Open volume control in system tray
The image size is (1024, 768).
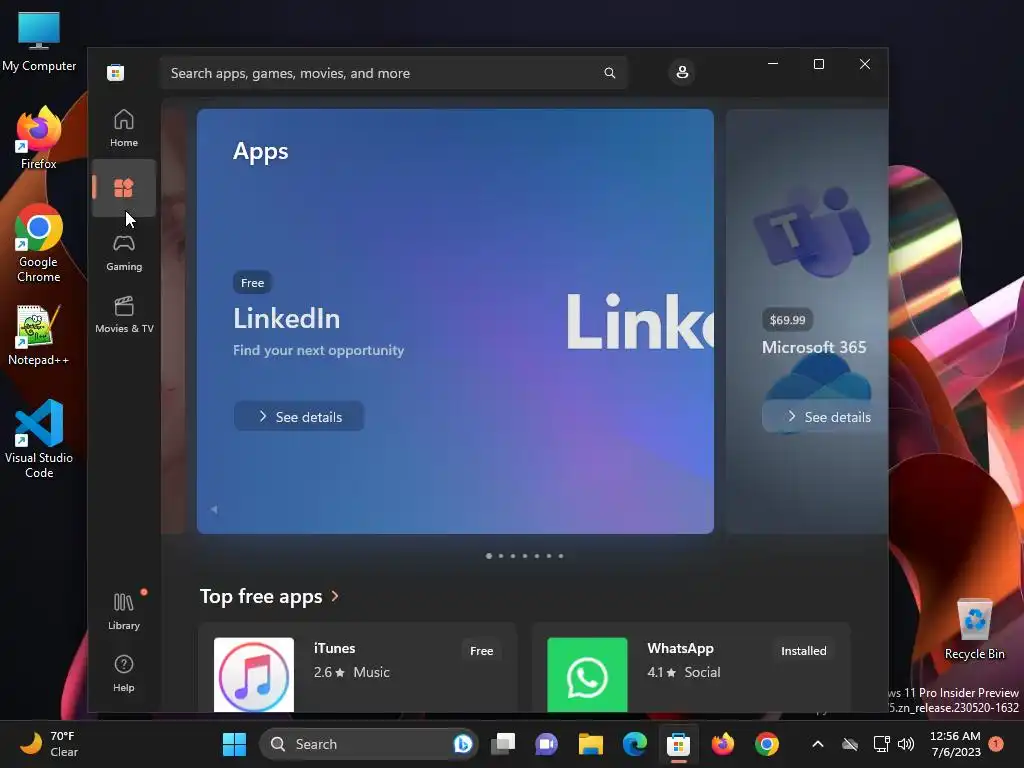[x=906, y=744]
